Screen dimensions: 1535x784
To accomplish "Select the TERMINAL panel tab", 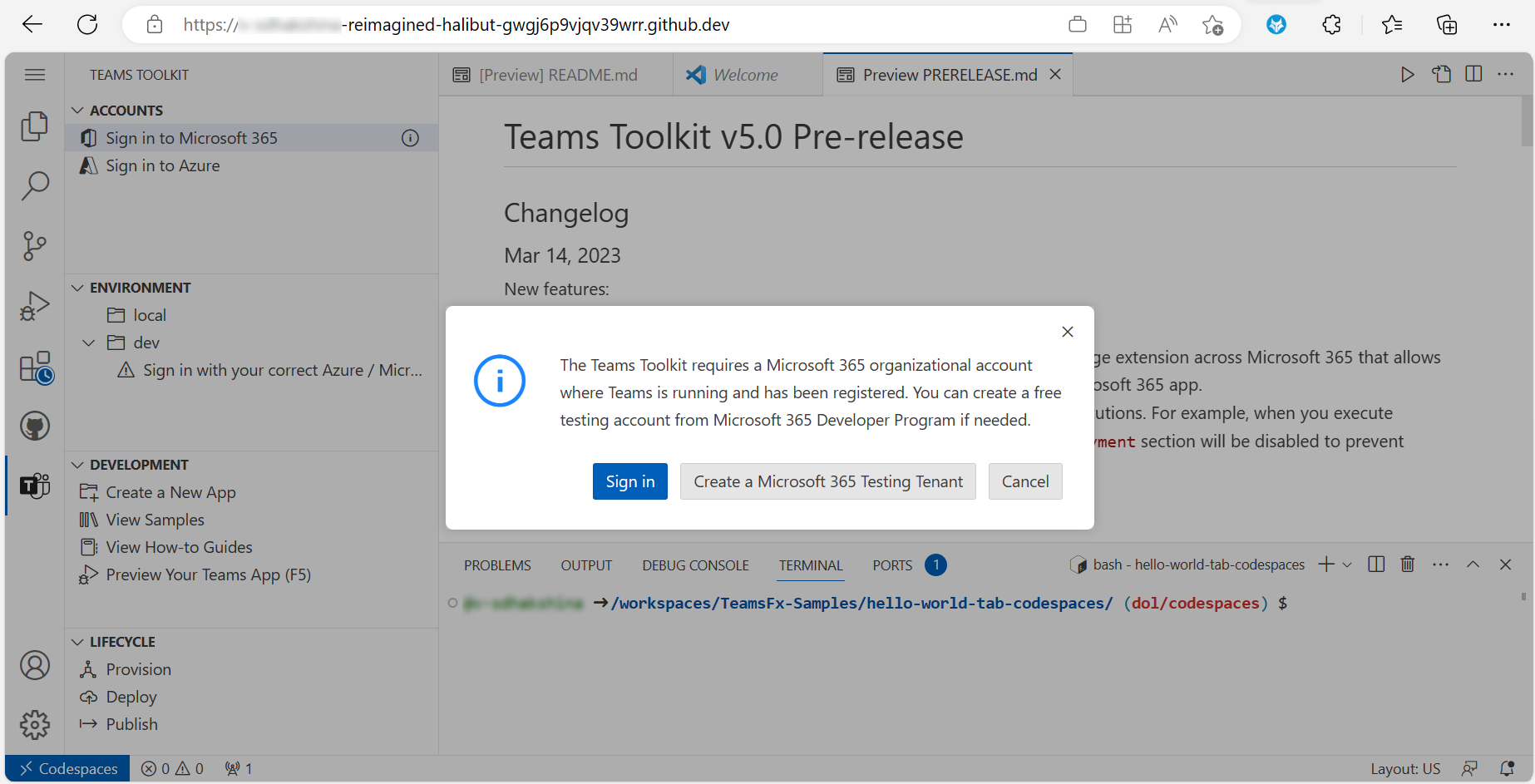I will click(x=811, y=565).
